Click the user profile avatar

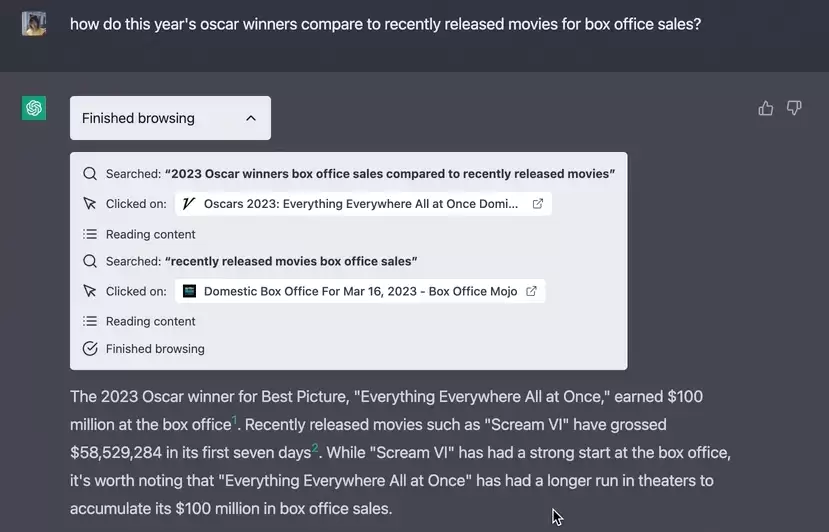click(34, 24)
